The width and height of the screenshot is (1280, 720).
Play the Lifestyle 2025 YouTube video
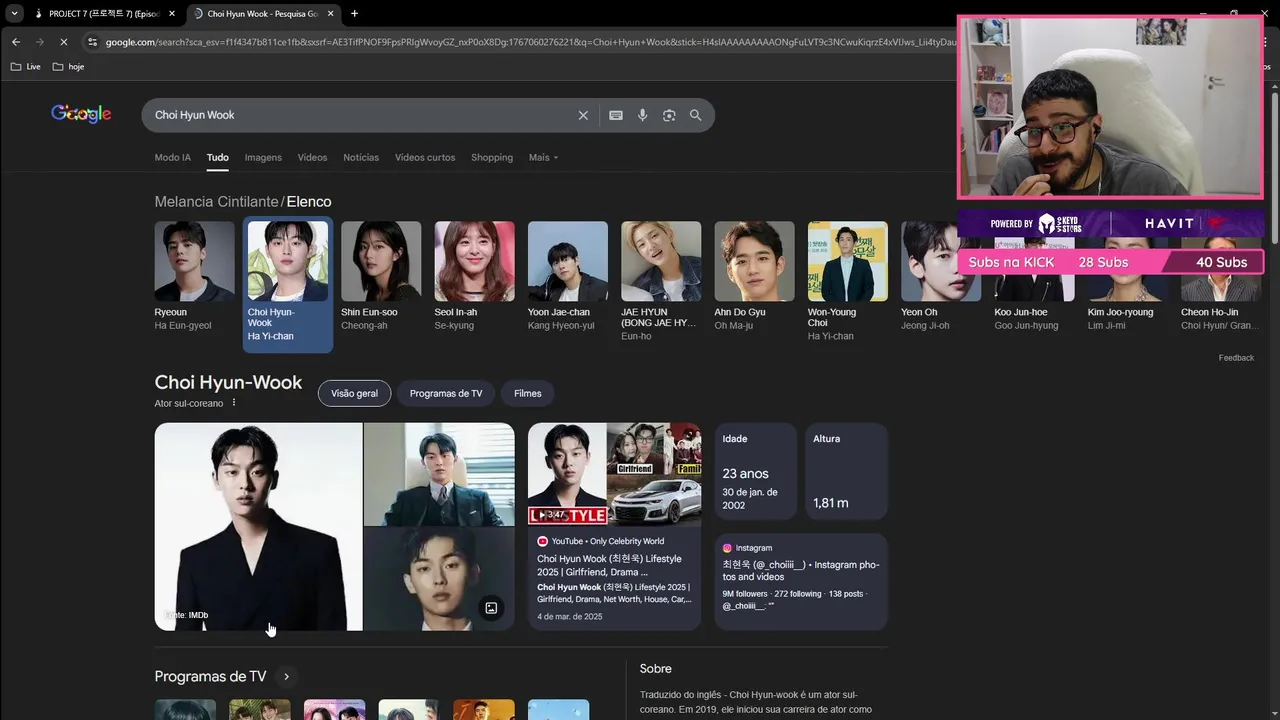pos(614,473)
